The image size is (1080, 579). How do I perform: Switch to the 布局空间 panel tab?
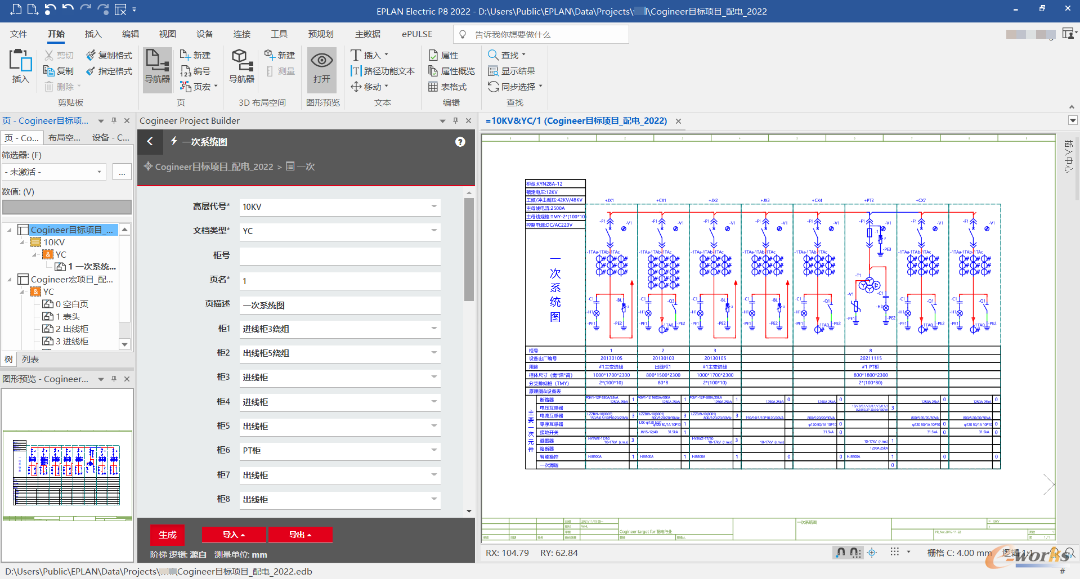pos(65,138)
